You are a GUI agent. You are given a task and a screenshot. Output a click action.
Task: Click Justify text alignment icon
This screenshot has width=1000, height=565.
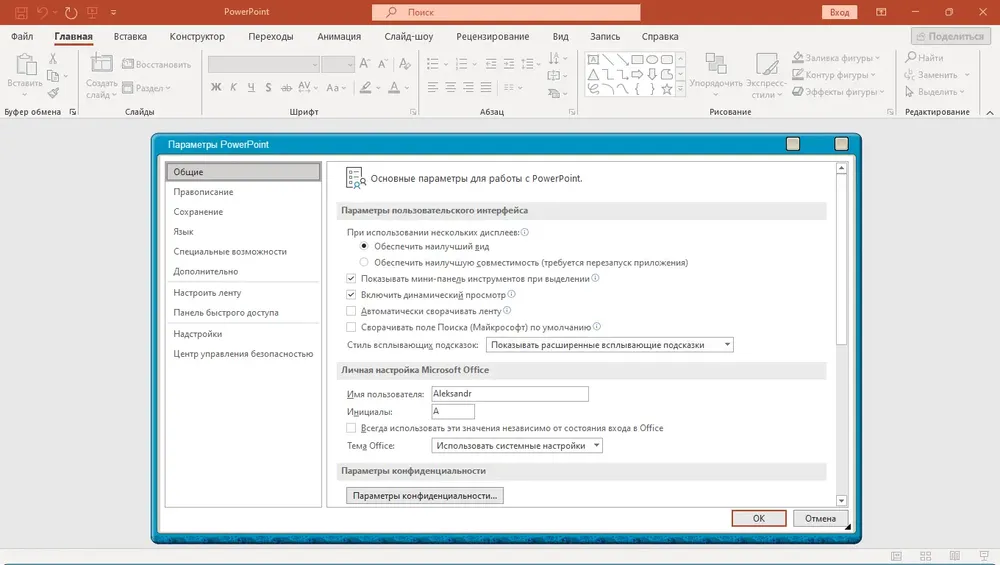[x=486, y=87]
